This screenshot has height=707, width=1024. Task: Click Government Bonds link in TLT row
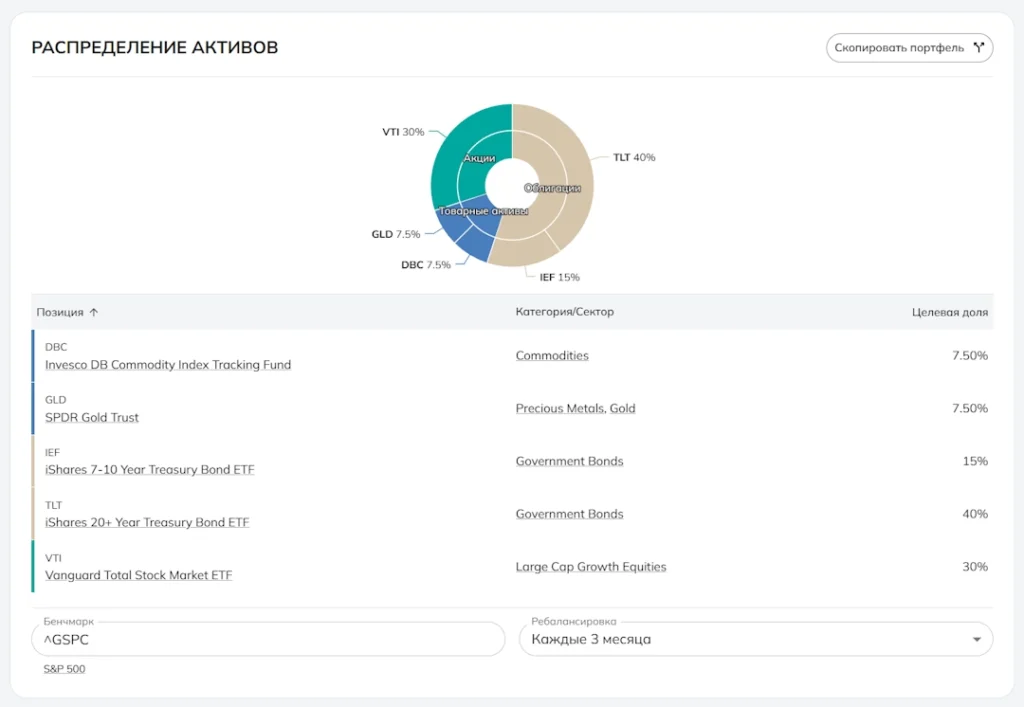click(569, 514)
